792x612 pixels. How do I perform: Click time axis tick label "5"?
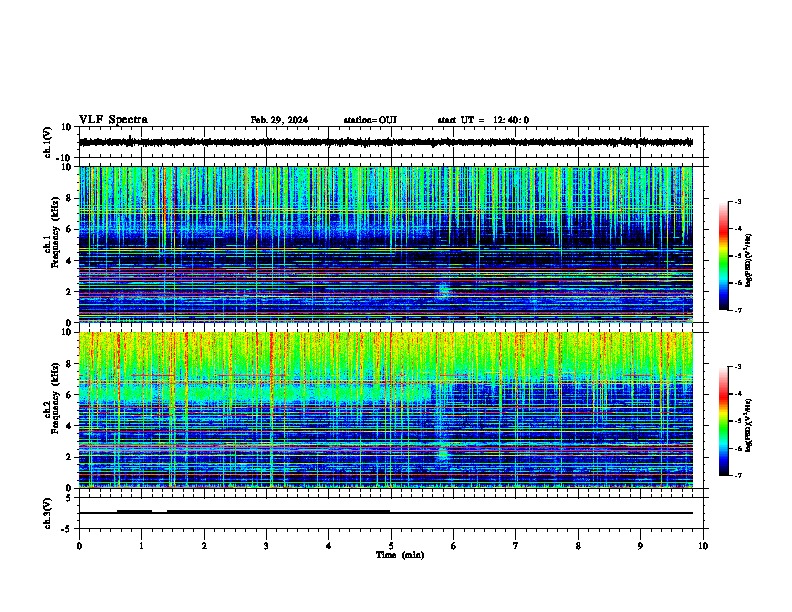pyautogui.click(x=391, y=546)
